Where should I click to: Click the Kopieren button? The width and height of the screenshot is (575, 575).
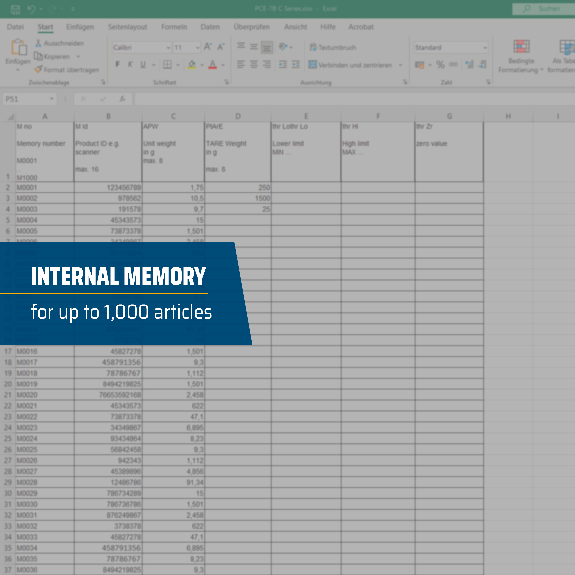tap(52, 56)
